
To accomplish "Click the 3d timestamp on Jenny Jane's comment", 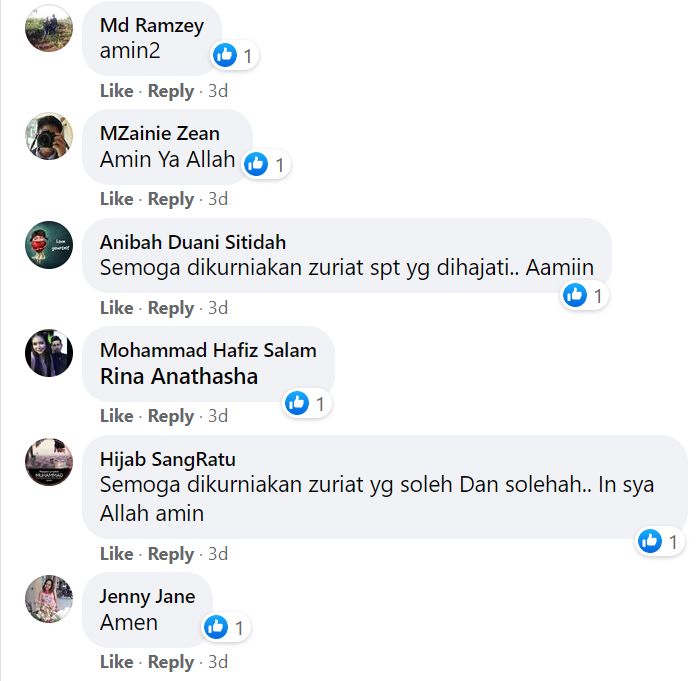I will 218,662.
